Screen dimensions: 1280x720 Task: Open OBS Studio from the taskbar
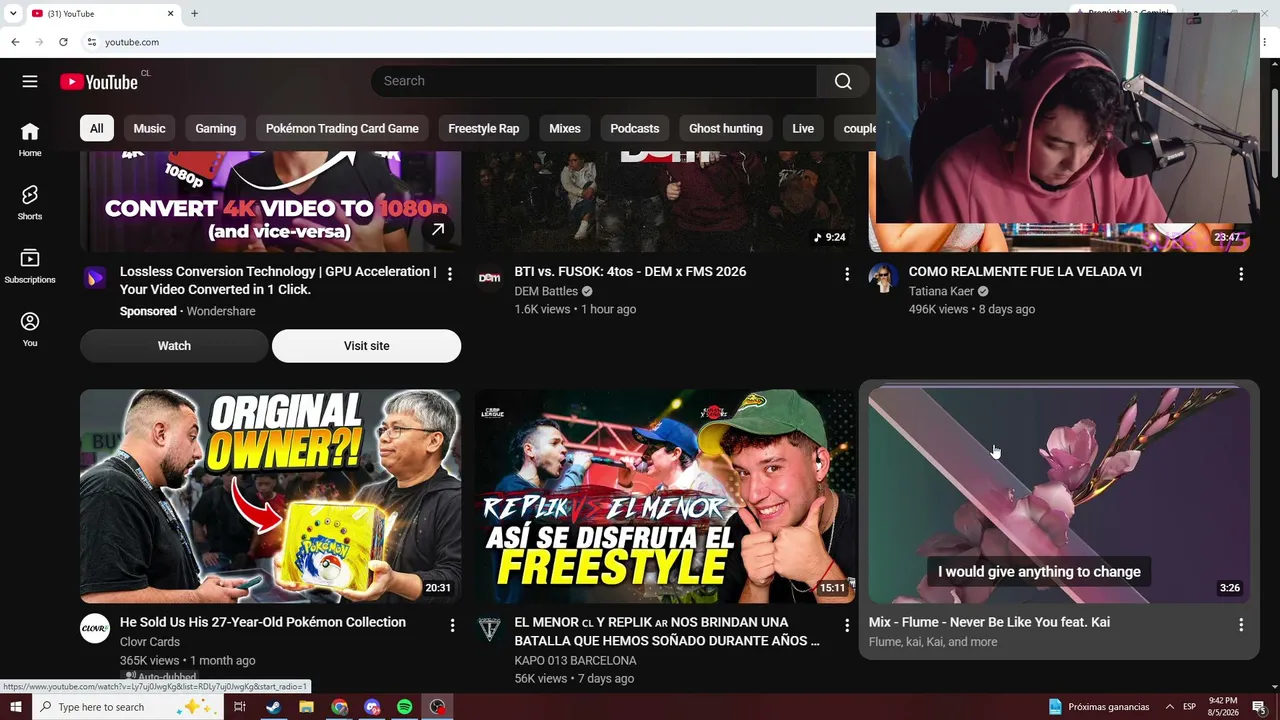[x=437, y=707]
